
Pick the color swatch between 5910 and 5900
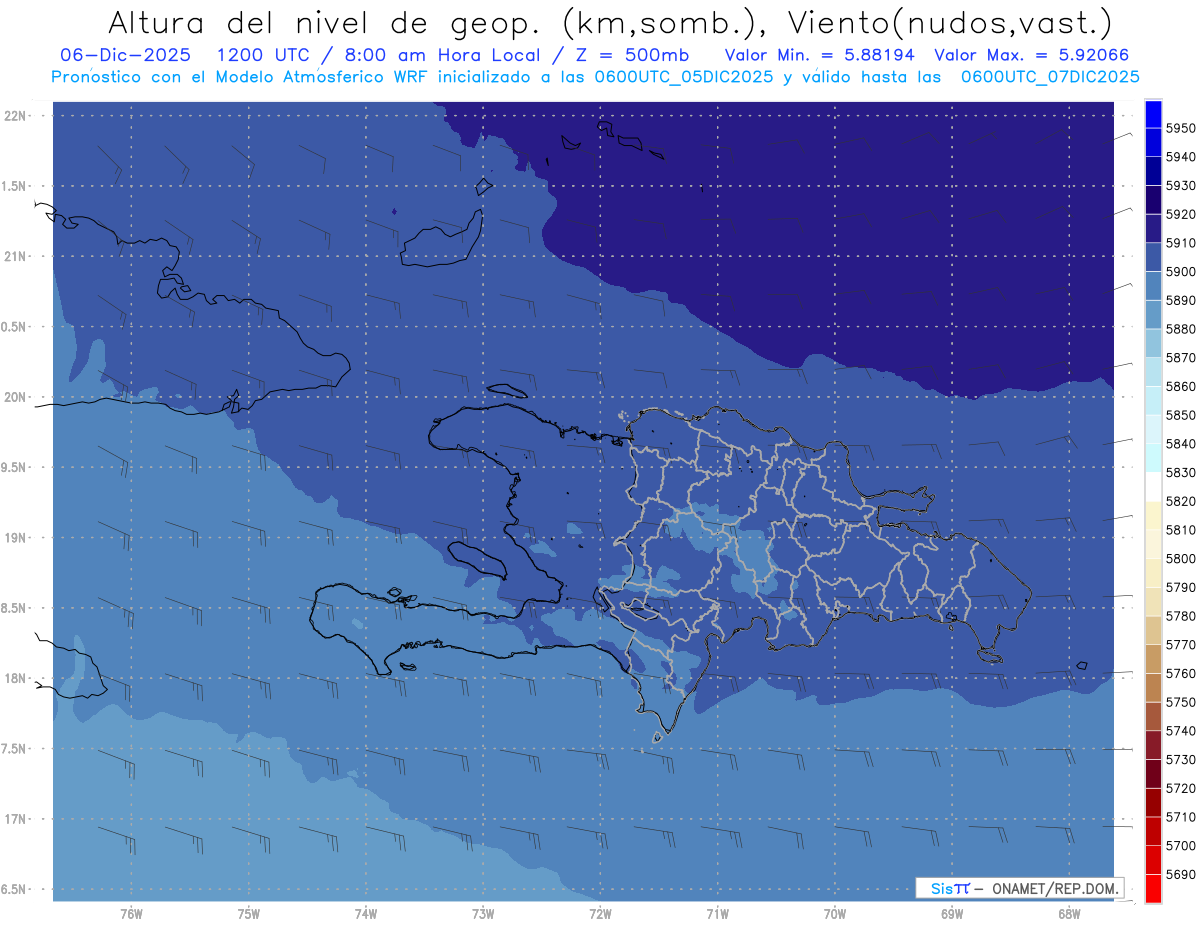(1152, 257)
